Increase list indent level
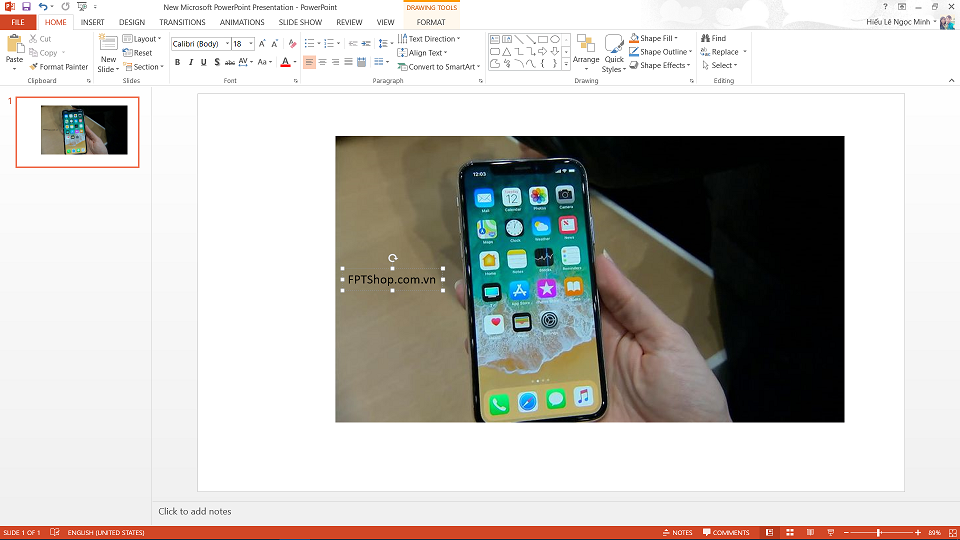 pyautogui.click(x=366, y=43)
